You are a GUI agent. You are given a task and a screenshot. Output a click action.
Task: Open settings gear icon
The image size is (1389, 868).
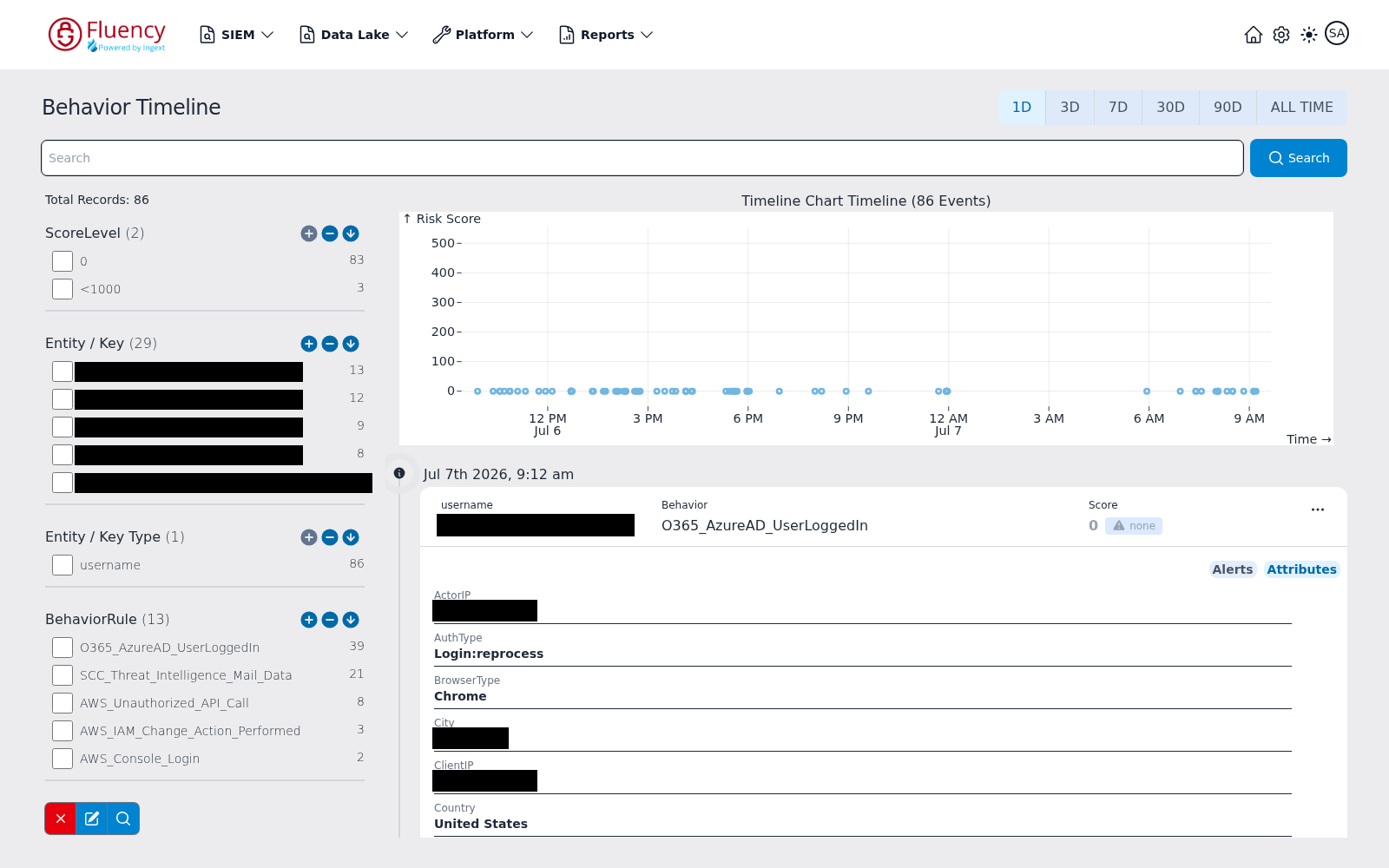(x=1281, y=35)
